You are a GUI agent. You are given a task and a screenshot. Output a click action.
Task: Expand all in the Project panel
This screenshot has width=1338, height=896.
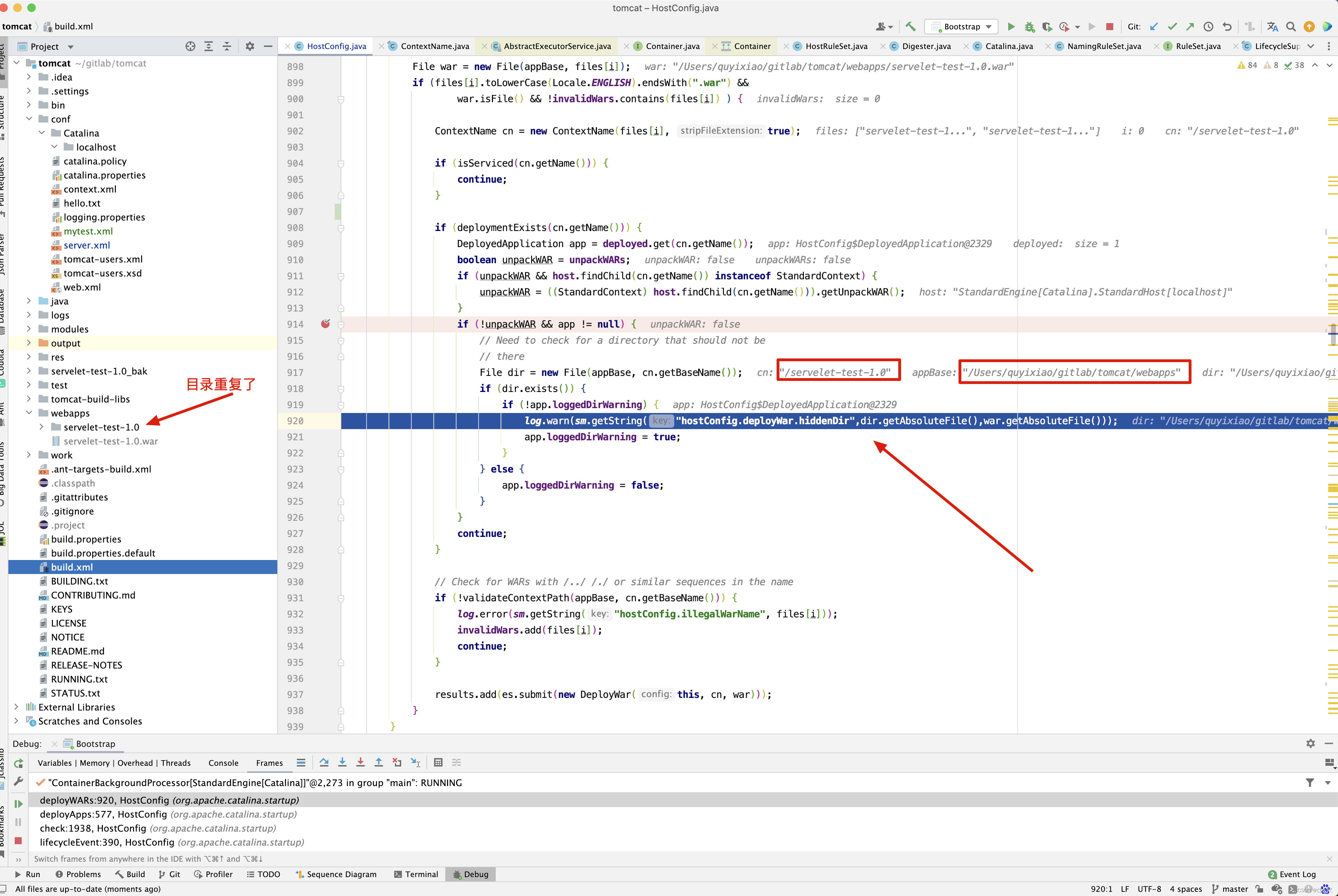(x=209, y=46)
